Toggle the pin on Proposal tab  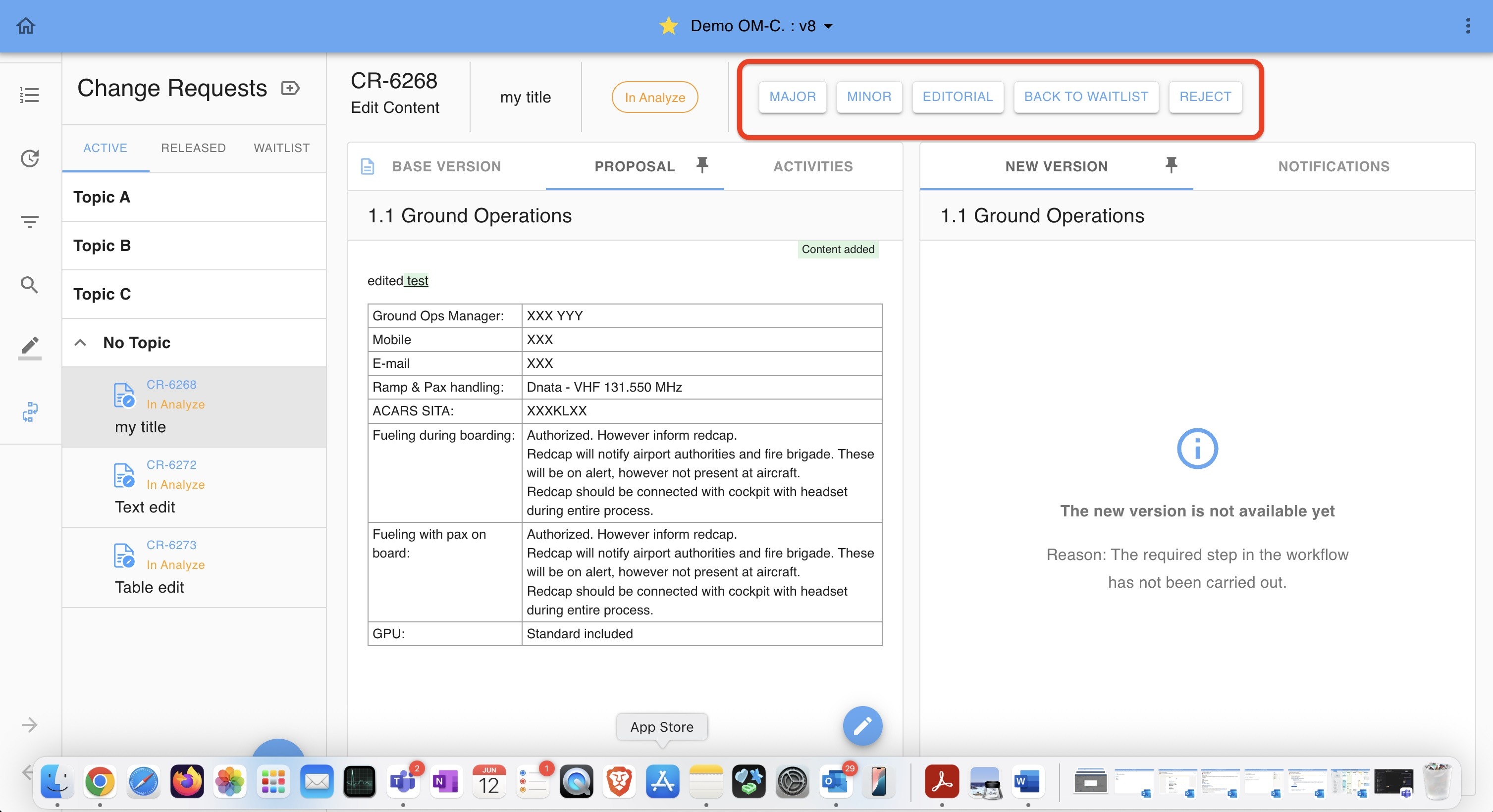coord(702,166)
